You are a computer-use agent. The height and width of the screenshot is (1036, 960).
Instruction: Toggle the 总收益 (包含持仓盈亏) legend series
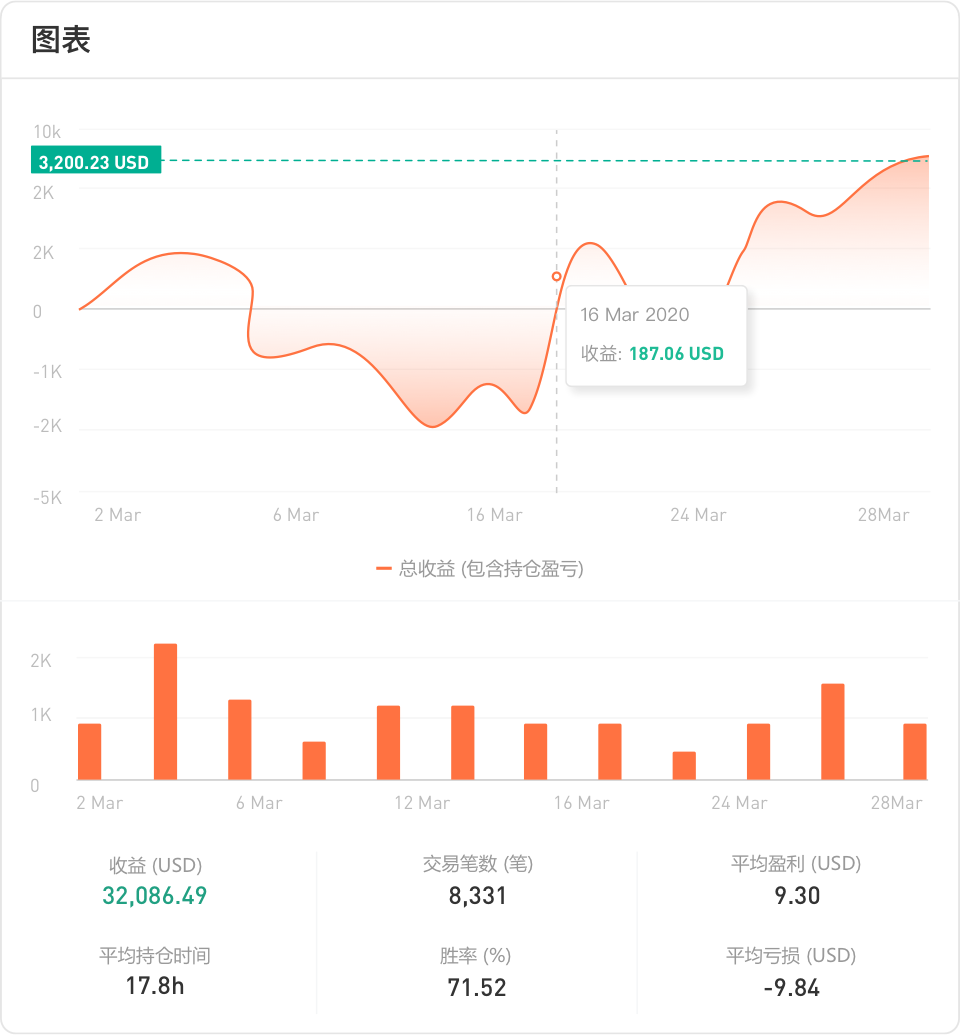point(480,568)
